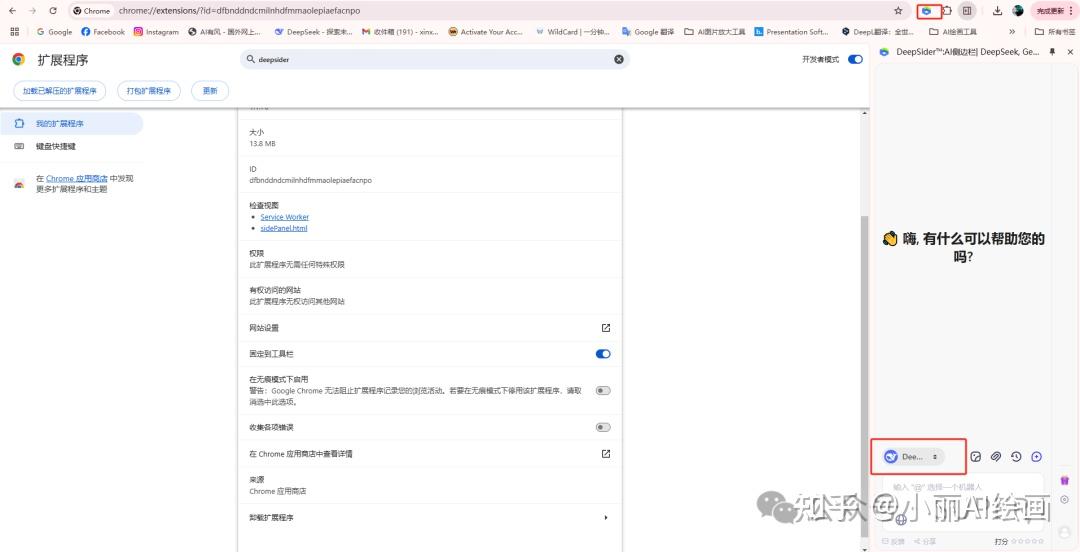The height and width of the screenshot is (552, 1080).
Task: Expand 卸载扩展程序 remove extension arrow
Action: click(x=605, y=518)
